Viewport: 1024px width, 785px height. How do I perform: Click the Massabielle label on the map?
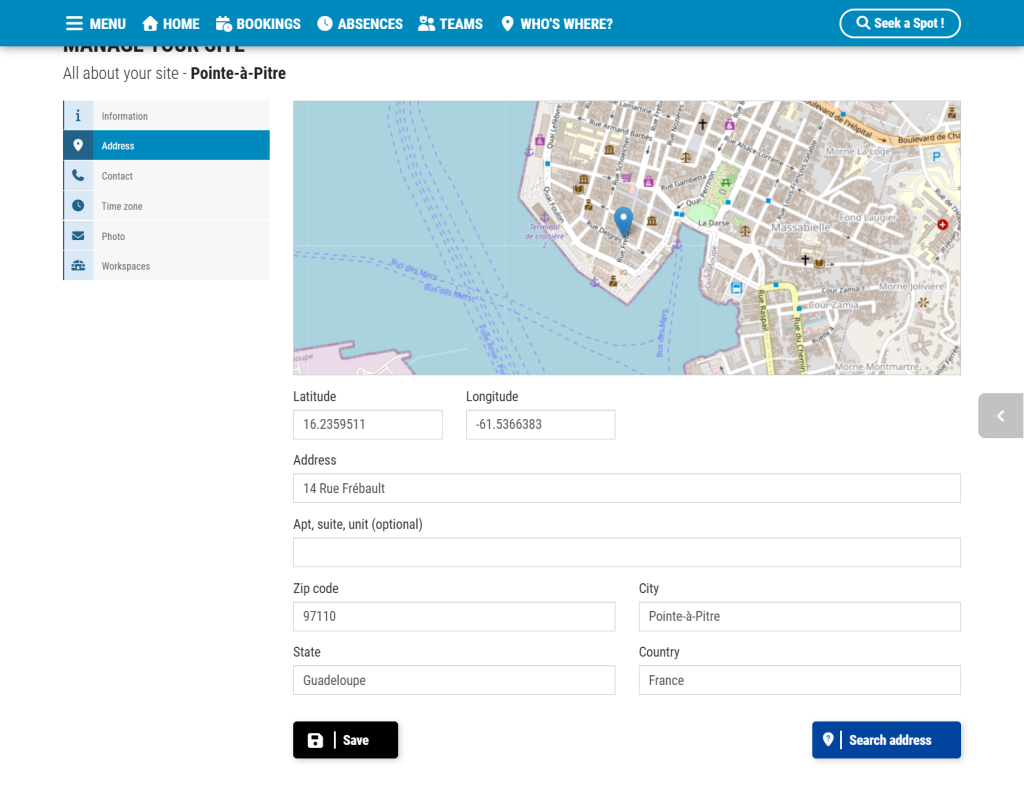coord(801,227)
